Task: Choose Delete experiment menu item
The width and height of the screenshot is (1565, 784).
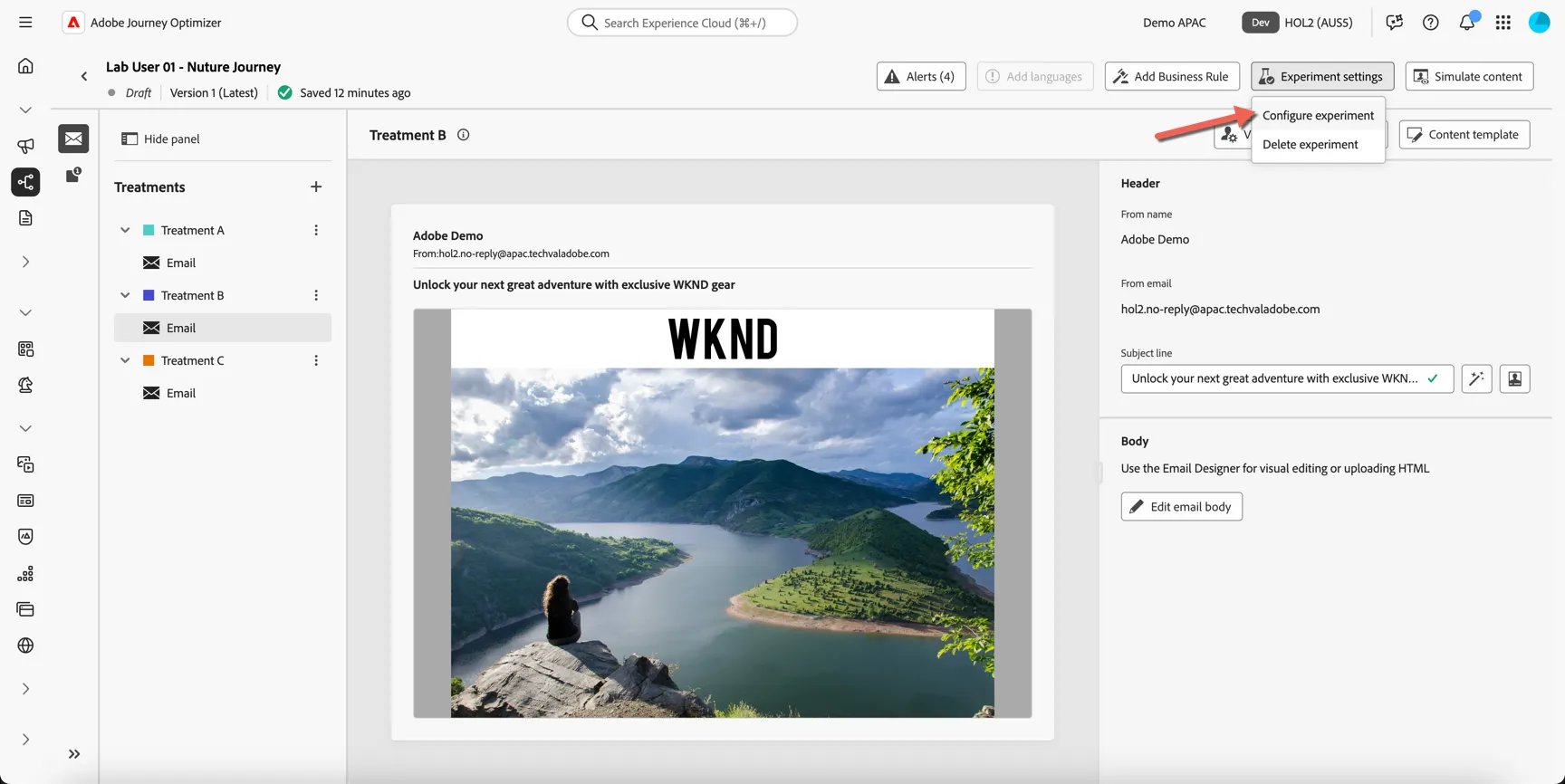Action: (1318, 144)
